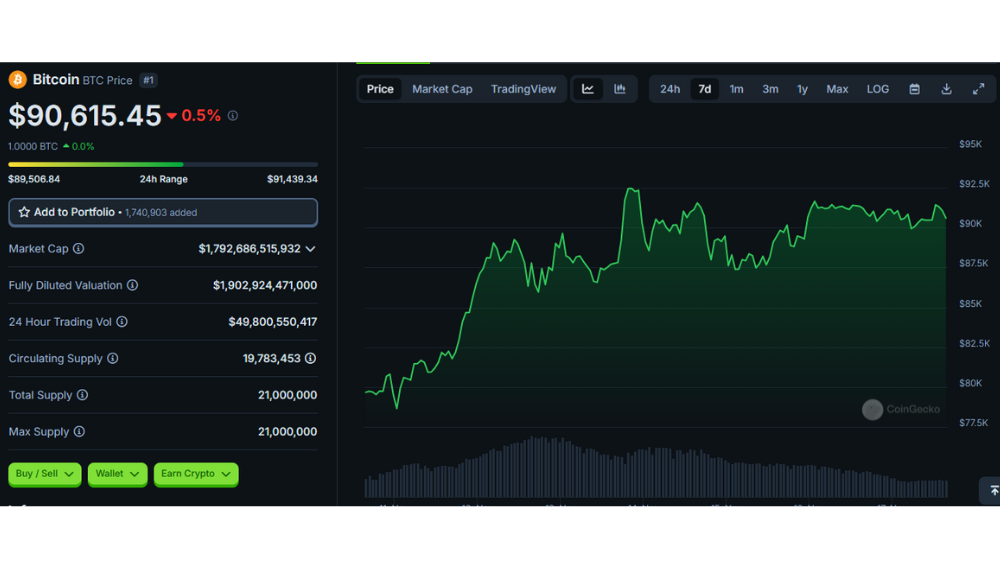This screenshot has width=1000, height=562.
Task: Click the scroll-to-top arrow button
Action: [992, 490]
